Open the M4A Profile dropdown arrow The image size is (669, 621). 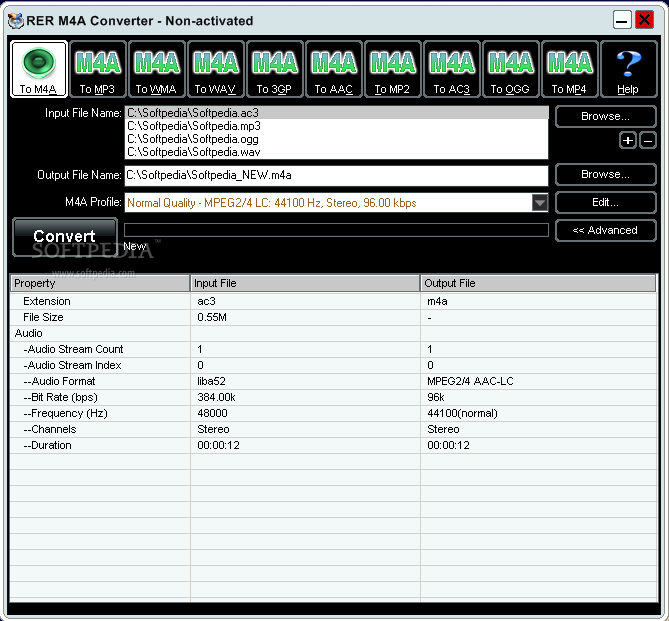tap(540, 203)
